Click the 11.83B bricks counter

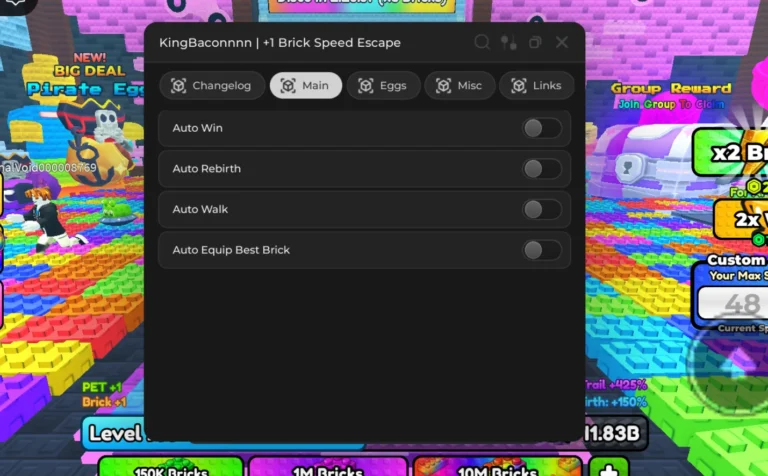click(613, 433)
